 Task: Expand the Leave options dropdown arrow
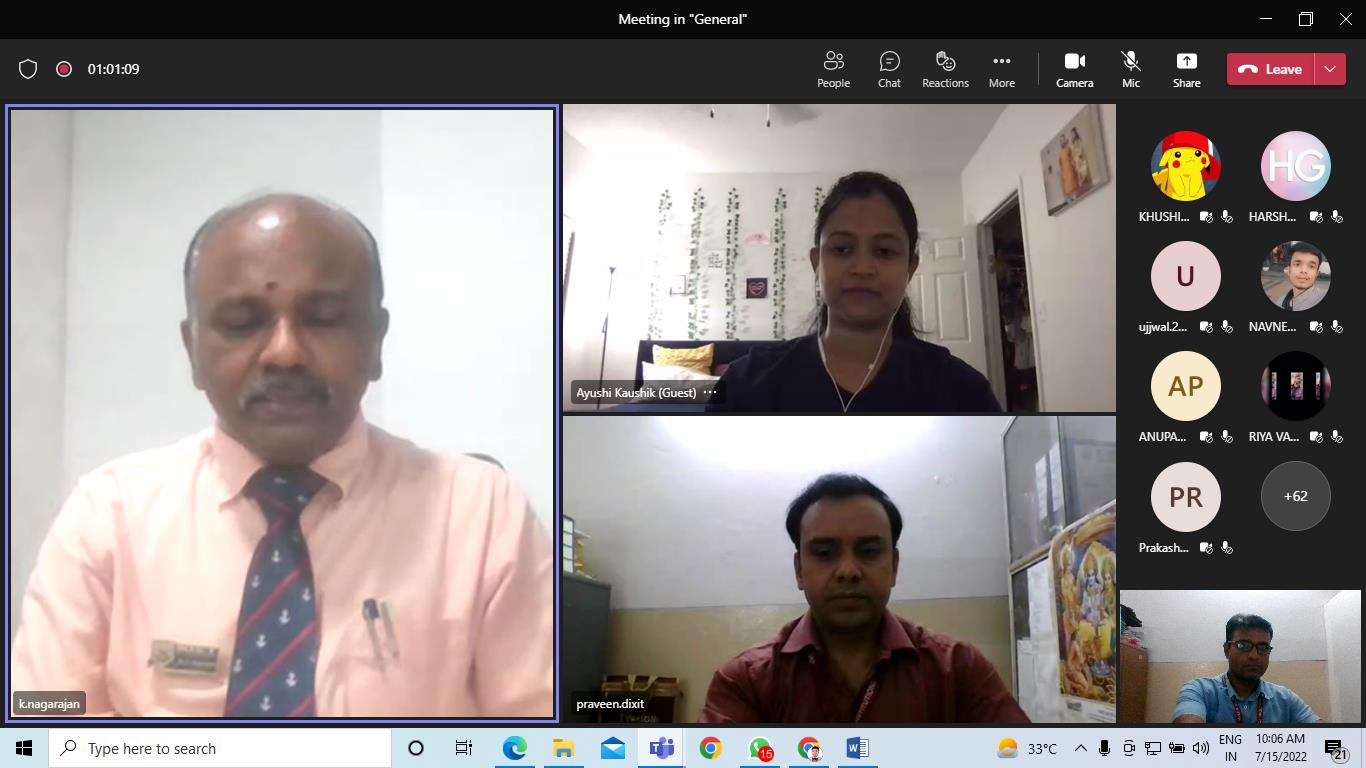pos(1330,69)
